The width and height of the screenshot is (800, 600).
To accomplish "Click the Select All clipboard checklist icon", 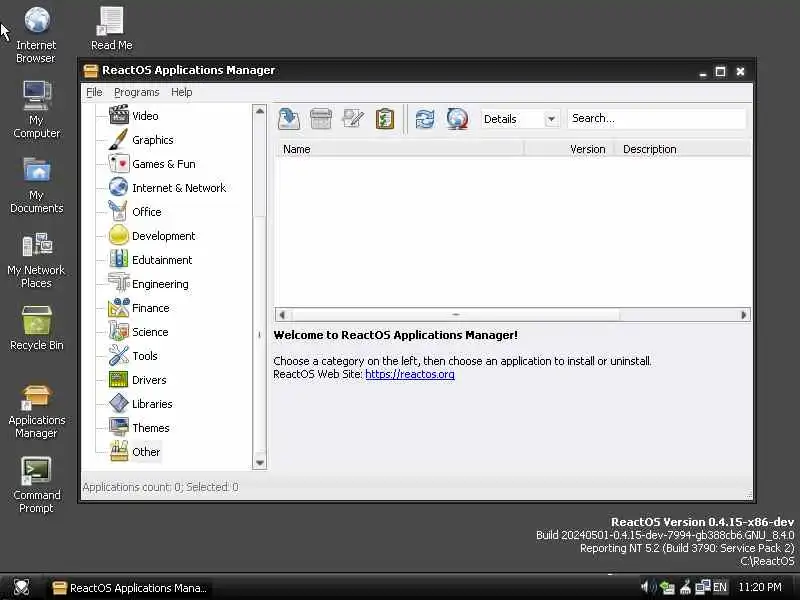I will point(385,119).
